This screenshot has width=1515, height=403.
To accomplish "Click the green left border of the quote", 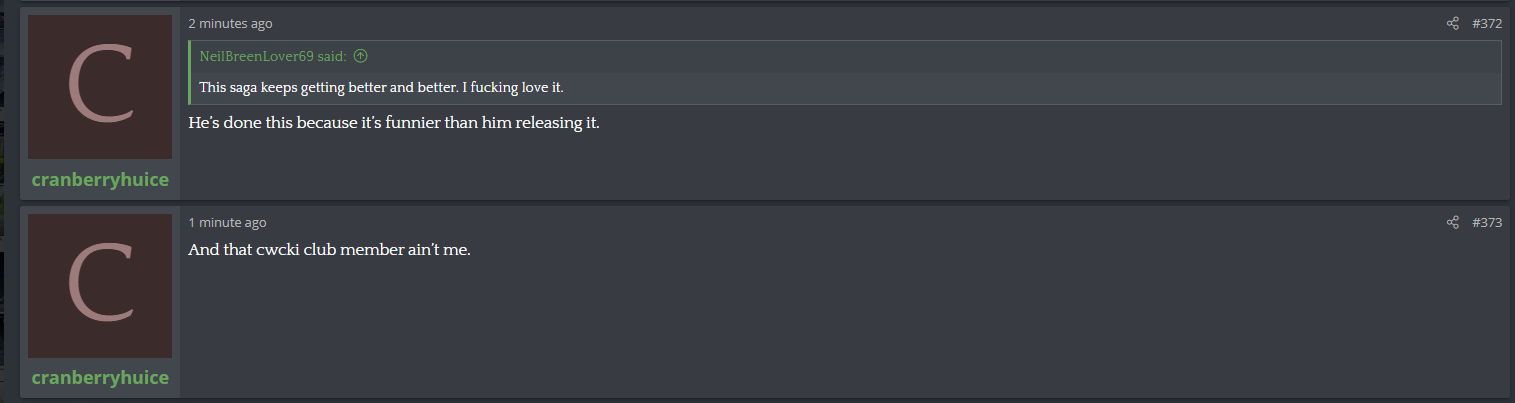I will click(190, 72).
